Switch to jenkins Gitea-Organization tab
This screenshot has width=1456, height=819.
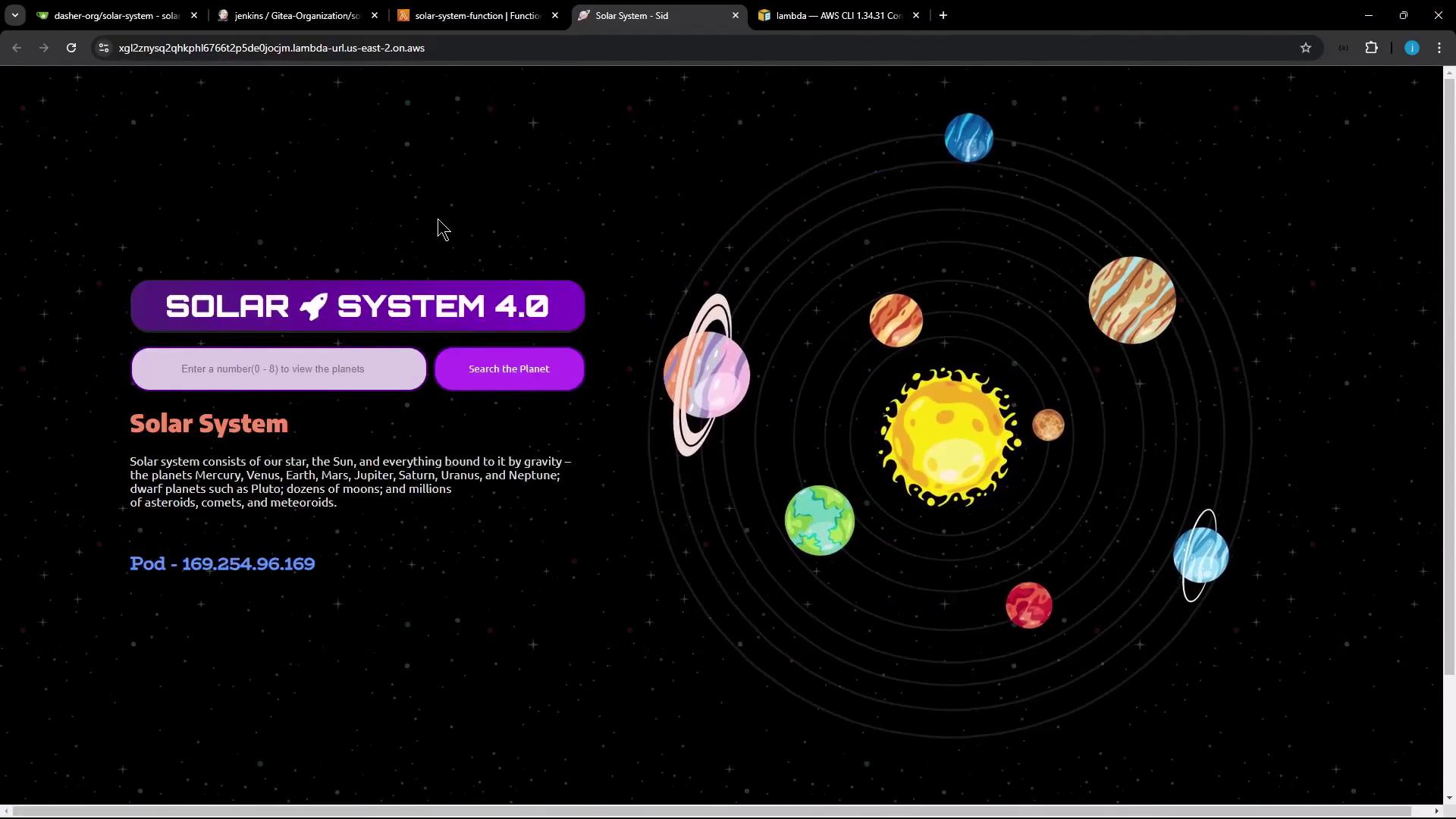(296, 15)
